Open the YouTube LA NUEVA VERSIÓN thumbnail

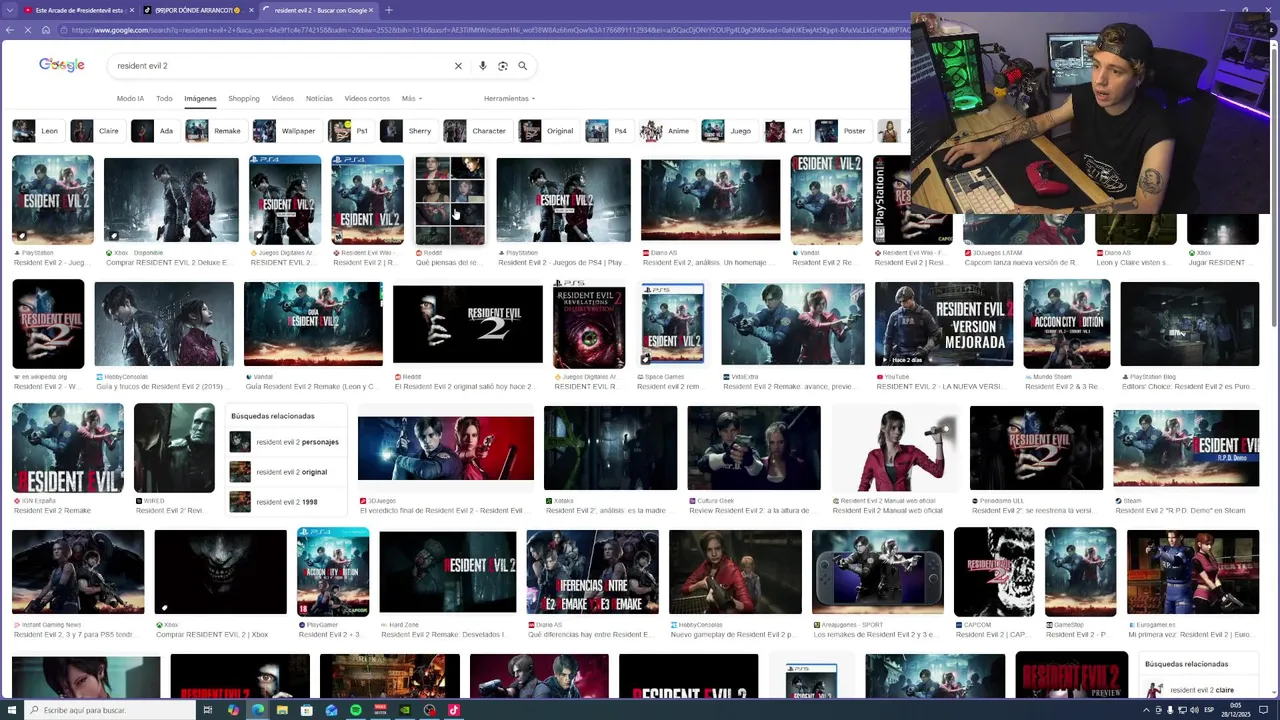tap(944, 324)
